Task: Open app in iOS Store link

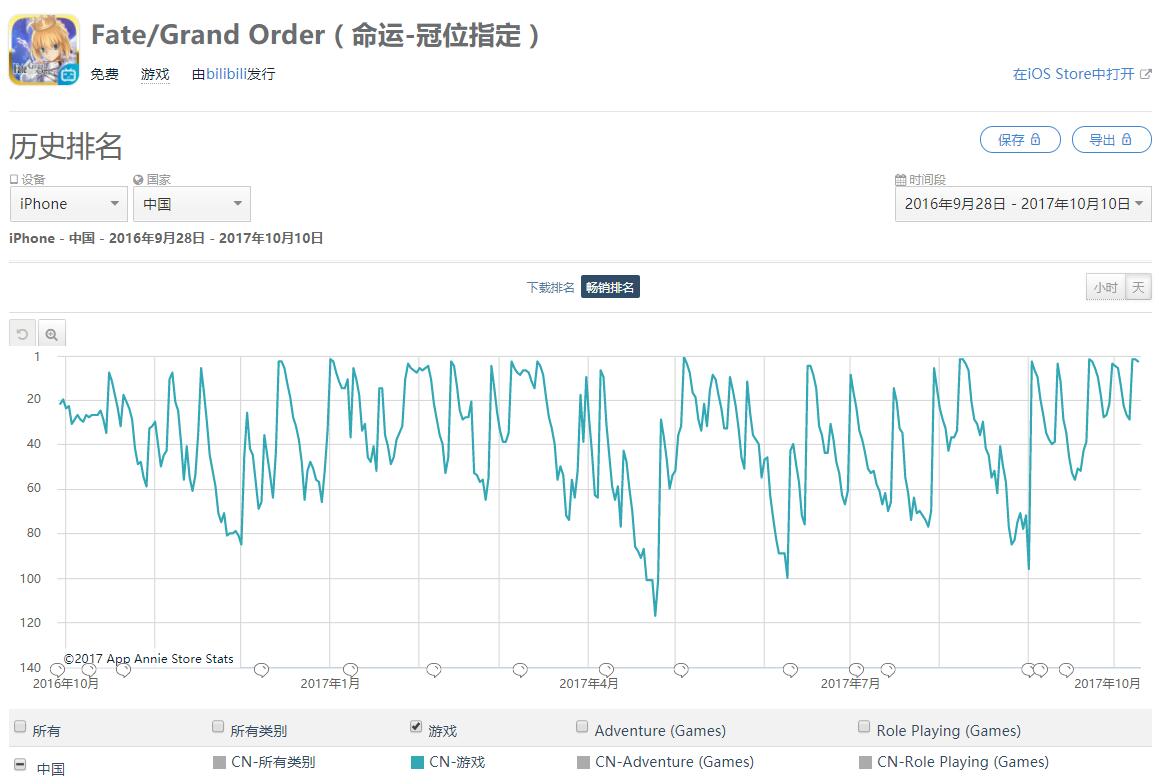Action: (x=1073, y=74)
